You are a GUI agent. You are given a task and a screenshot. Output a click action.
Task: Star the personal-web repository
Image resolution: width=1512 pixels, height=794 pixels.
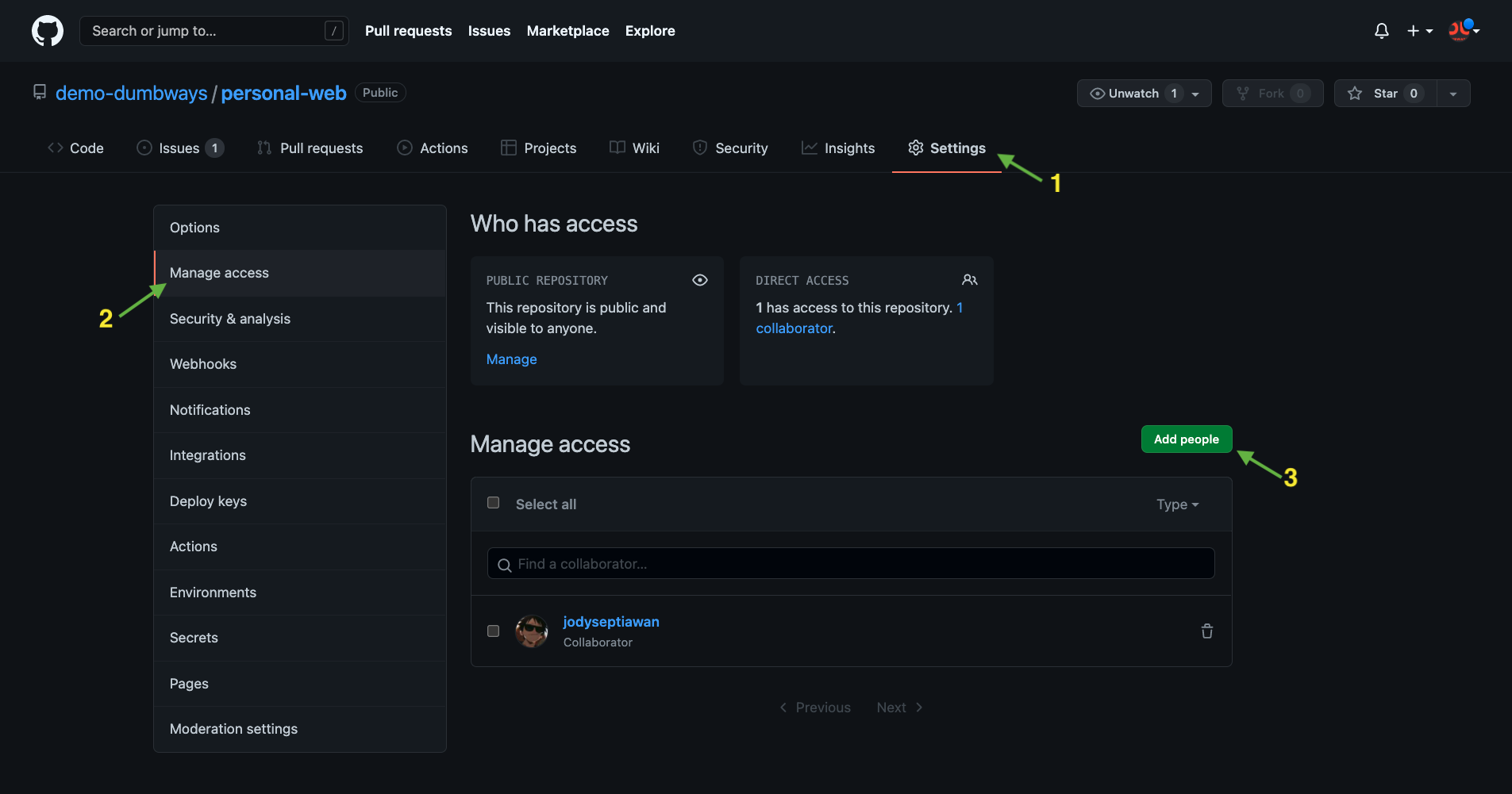coord(1385,94)
